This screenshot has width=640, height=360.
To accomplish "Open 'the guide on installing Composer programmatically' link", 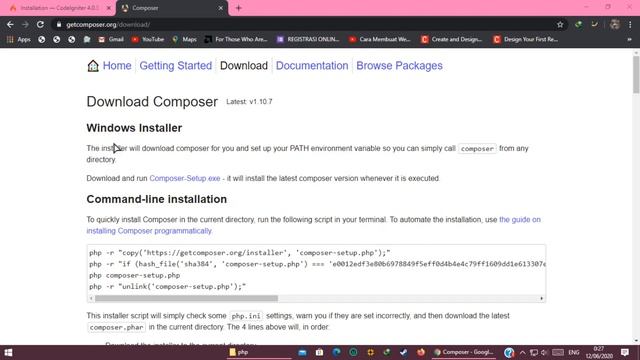I will click(x=313, y=225).
